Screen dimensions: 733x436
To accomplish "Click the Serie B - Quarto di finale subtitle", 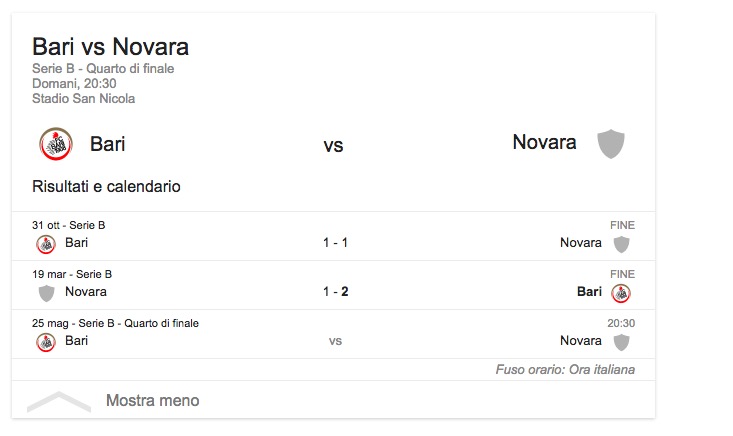I will coord(103,69).
